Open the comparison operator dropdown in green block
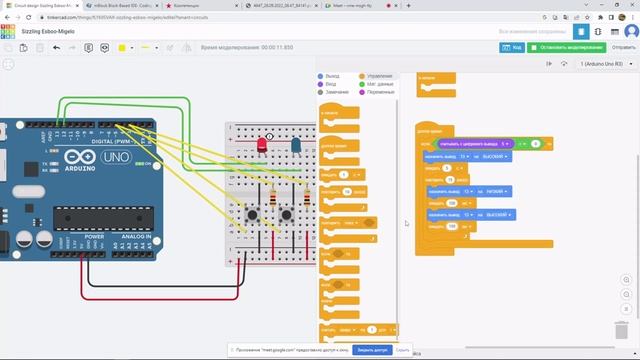Image resolution: width=640 pixels, height=360 pixels. (522, 144)
